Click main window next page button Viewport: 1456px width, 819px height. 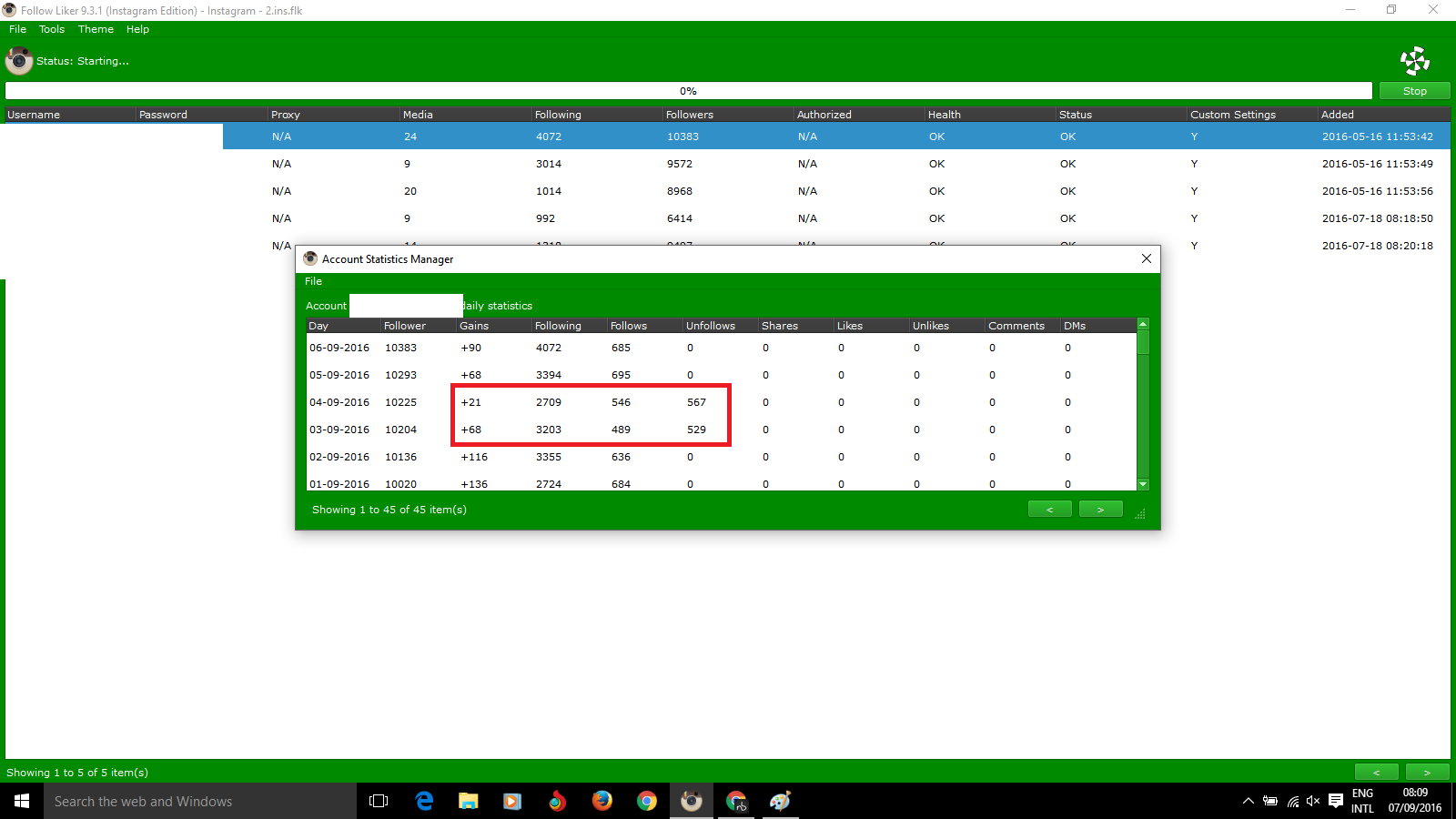1427,773
